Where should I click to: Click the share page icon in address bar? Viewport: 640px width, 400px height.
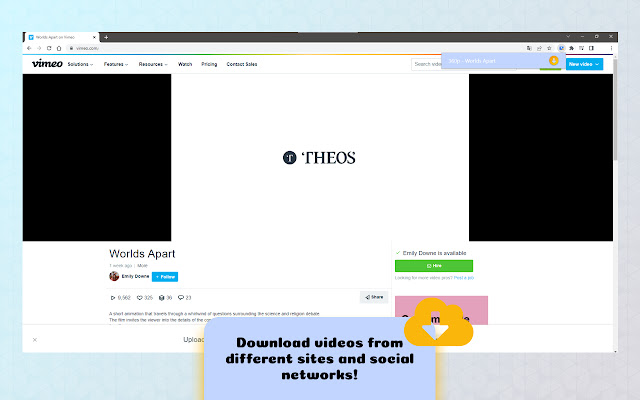coord(539,48)
